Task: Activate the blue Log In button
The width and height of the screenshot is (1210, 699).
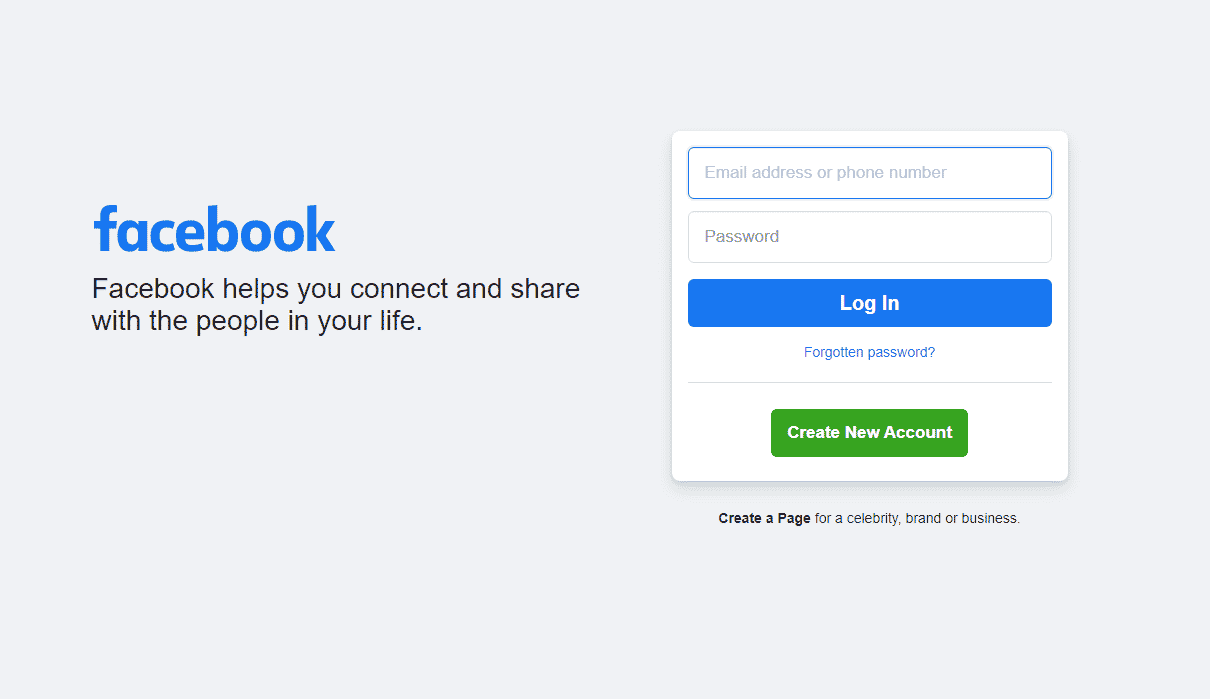Action: (x=869, y=303)
